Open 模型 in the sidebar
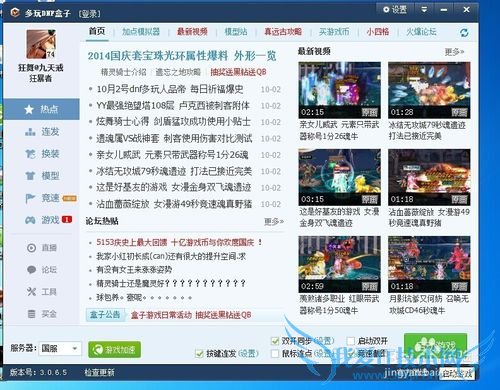500x390 pixels. (x=42, y=176)
